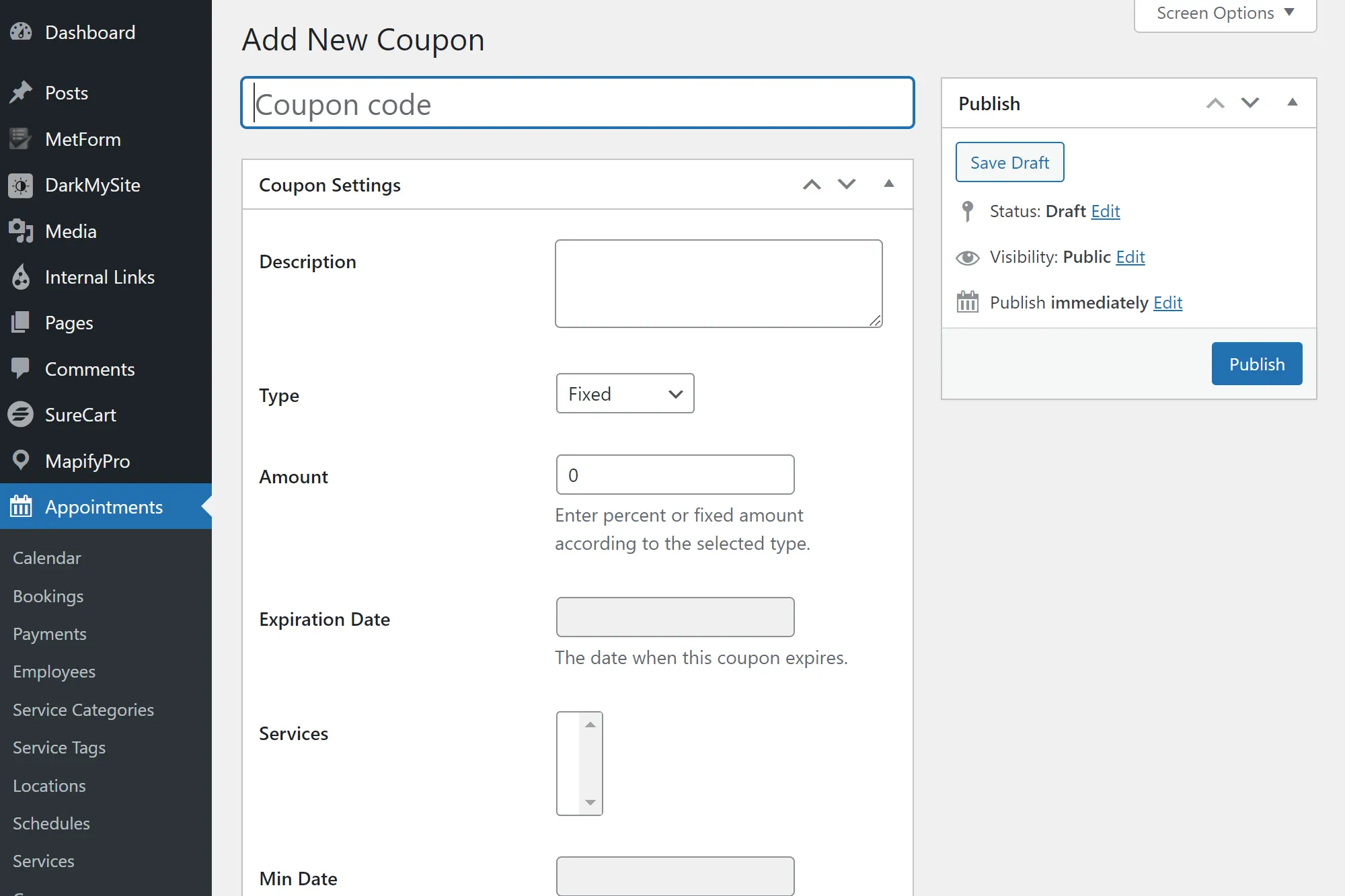Click the SureCart icon
This screenshot has width=1345, height=896.
[x=21, y=415]
